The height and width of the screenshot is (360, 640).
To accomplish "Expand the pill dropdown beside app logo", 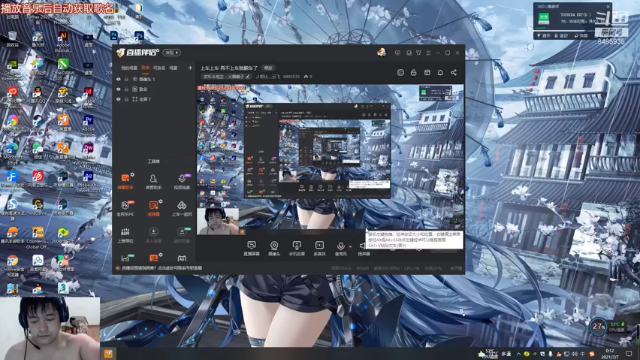I will 171,53.
